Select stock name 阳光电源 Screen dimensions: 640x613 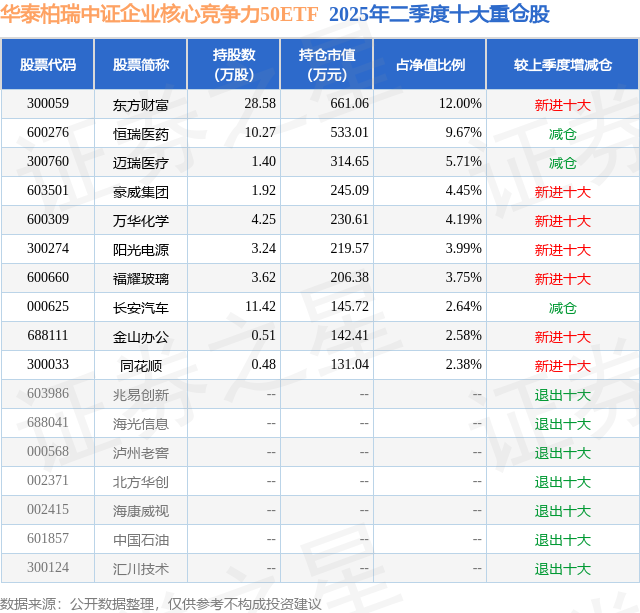(x=141, y=250)
